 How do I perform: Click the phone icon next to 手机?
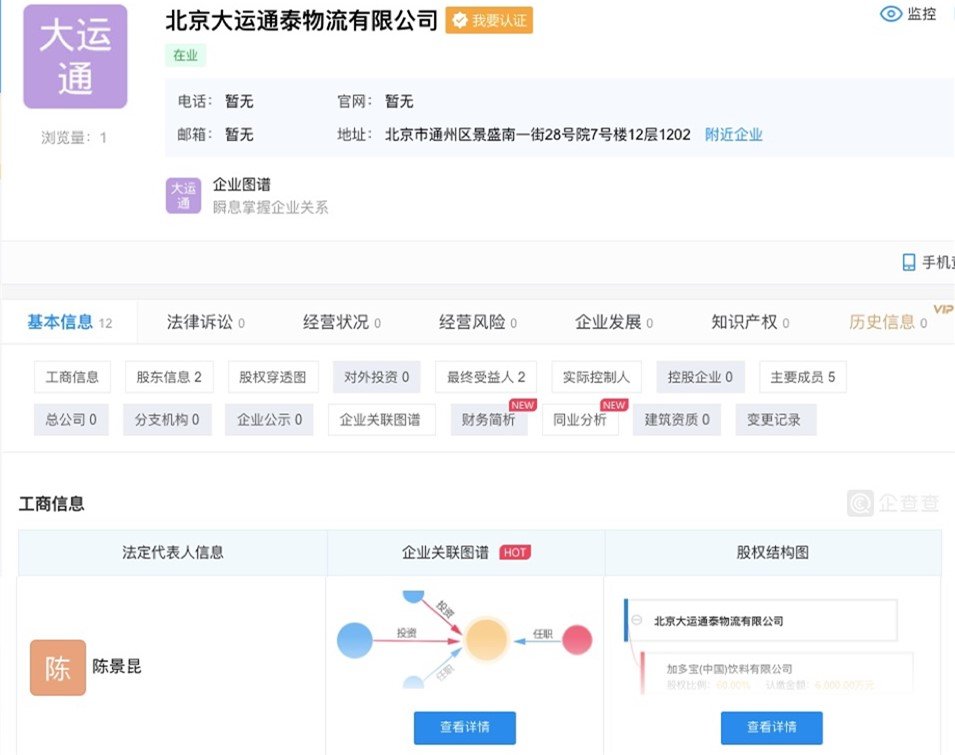pos(909,262)
